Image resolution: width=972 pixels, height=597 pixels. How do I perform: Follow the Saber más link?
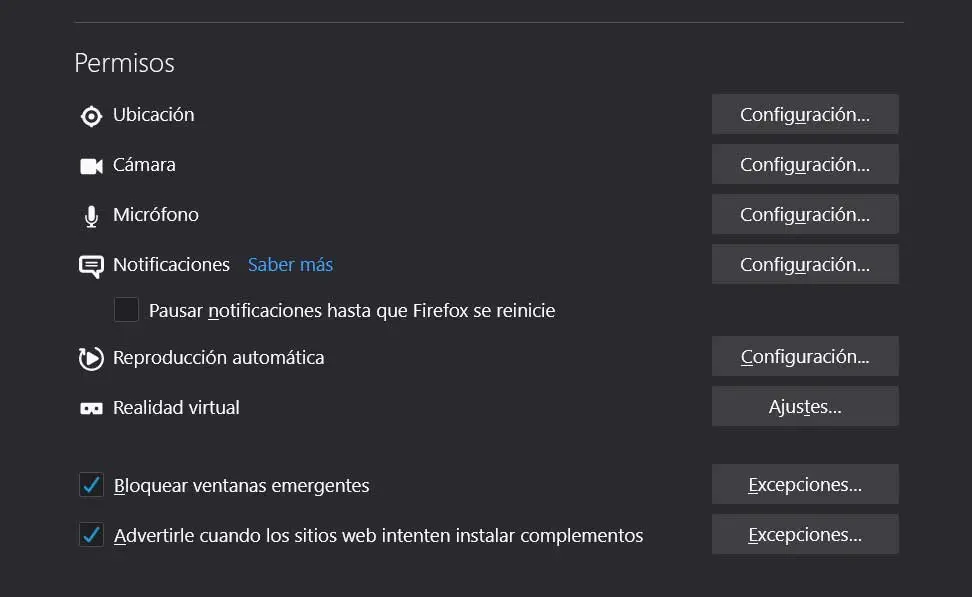[x=290, y=265]
